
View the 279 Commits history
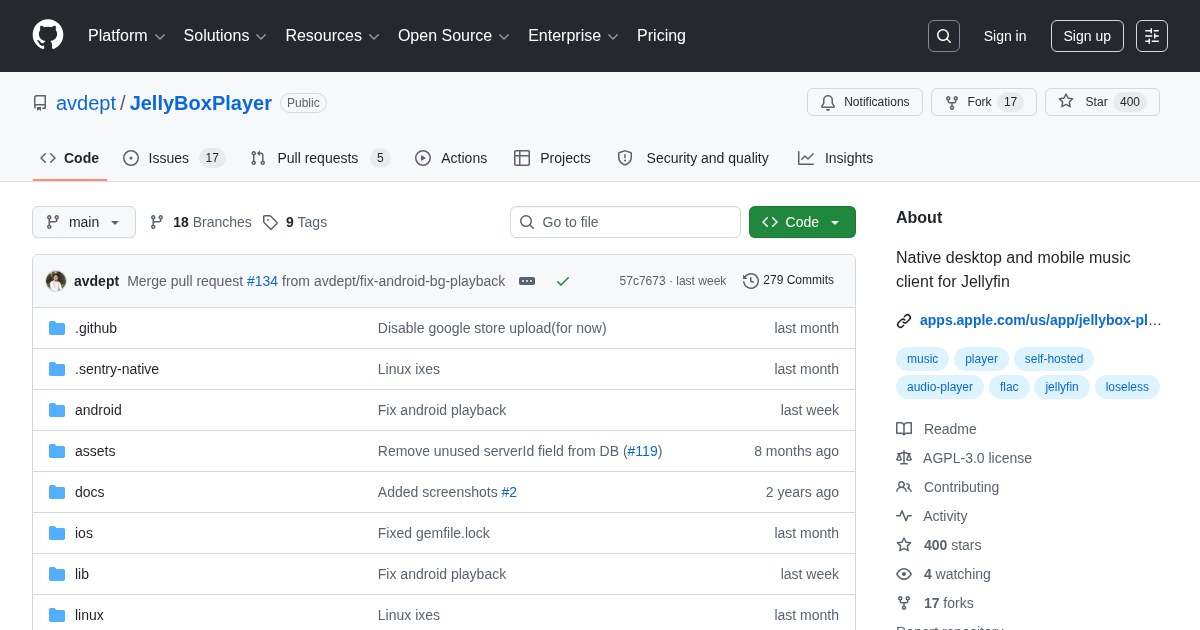pyautogui.click(x=788, y=280)
